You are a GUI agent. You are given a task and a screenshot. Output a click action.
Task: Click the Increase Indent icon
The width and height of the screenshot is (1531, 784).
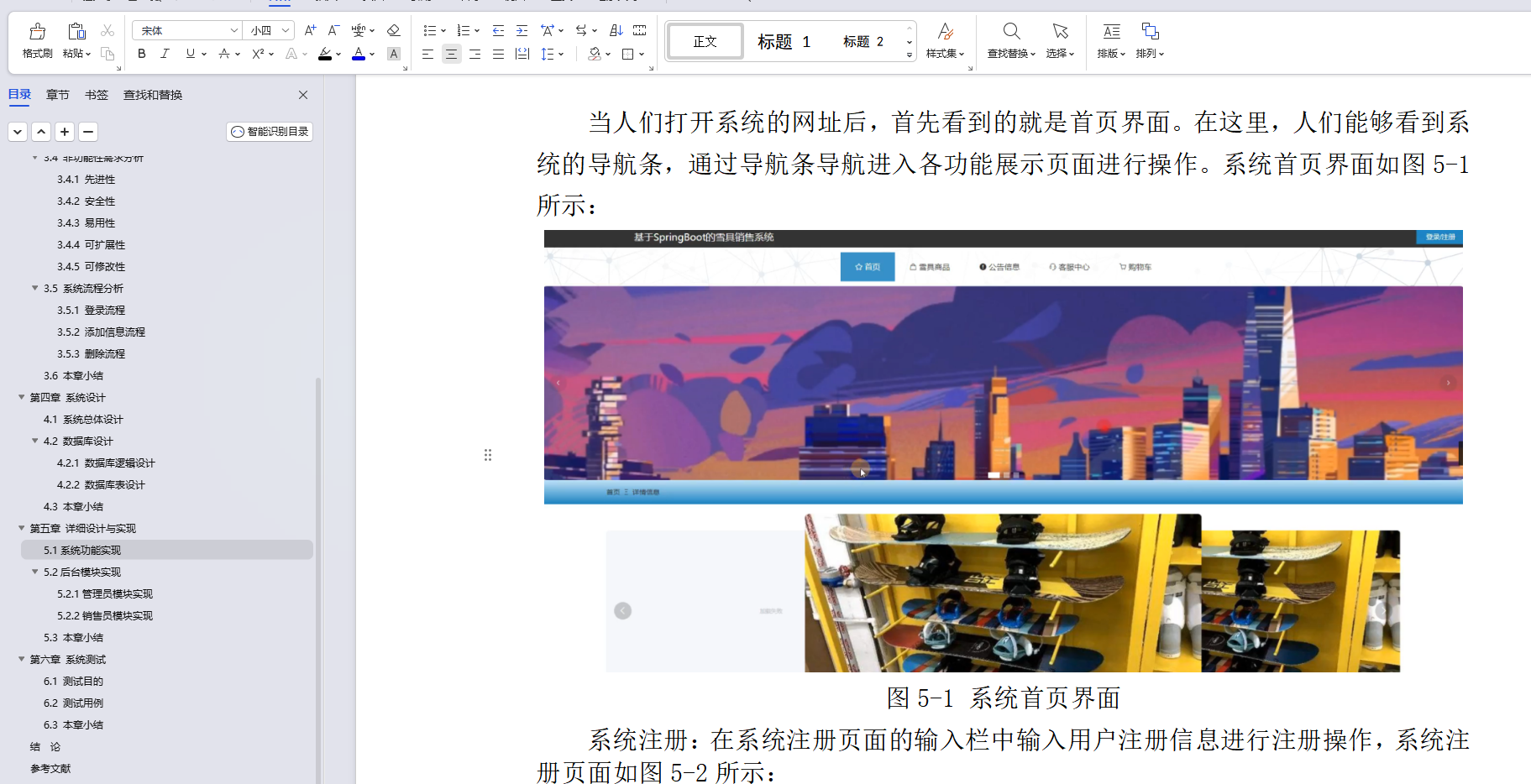[x=522, y=30]
